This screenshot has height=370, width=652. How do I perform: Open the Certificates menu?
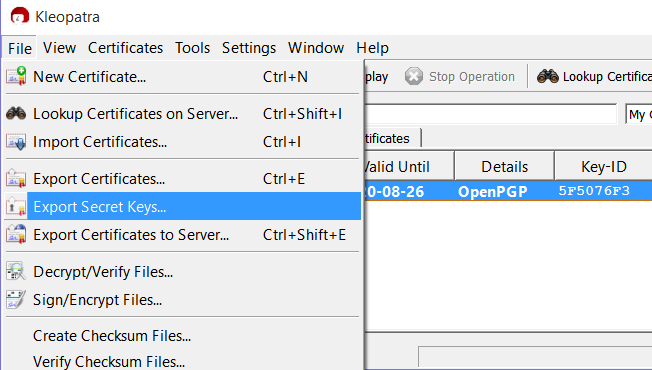pos(125,48)
